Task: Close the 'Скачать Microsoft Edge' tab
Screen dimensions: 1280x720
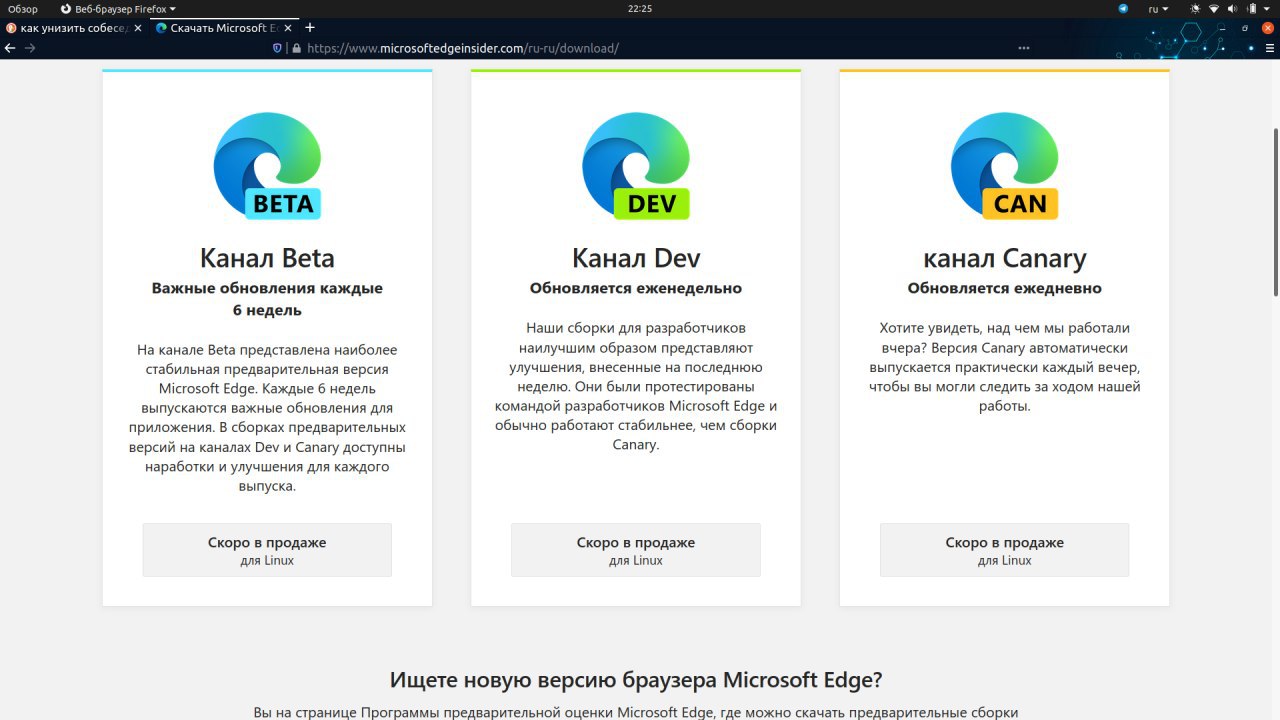Action: (x=289, y=28)
